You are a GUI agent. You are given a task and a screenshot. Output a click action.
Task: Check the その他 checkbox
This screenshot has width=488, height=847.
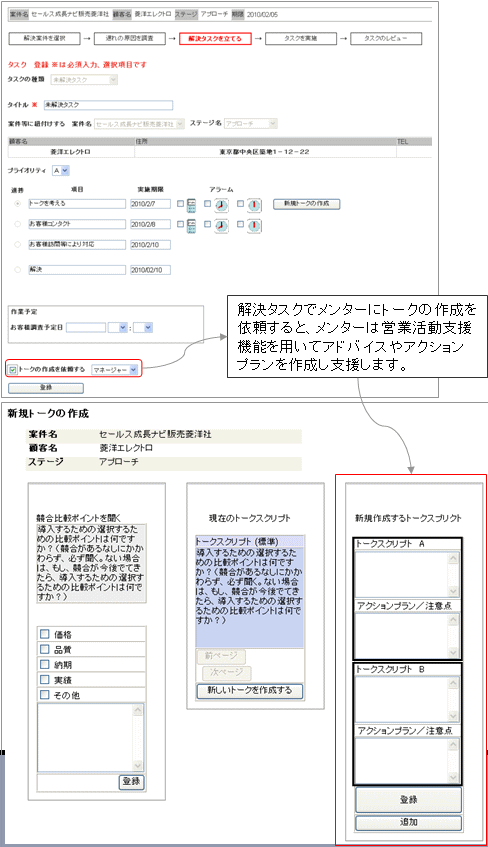coord(45,695)
